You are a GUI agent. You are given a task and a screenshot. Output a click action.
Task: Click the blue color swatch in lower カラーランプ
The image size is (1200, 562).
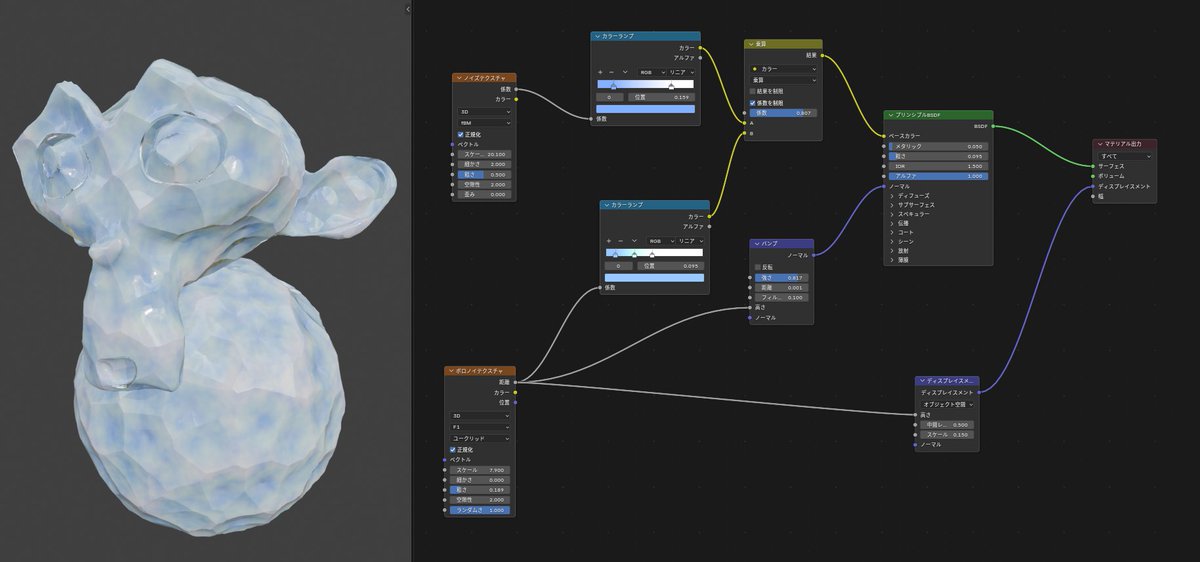click(x=655, y=277)
